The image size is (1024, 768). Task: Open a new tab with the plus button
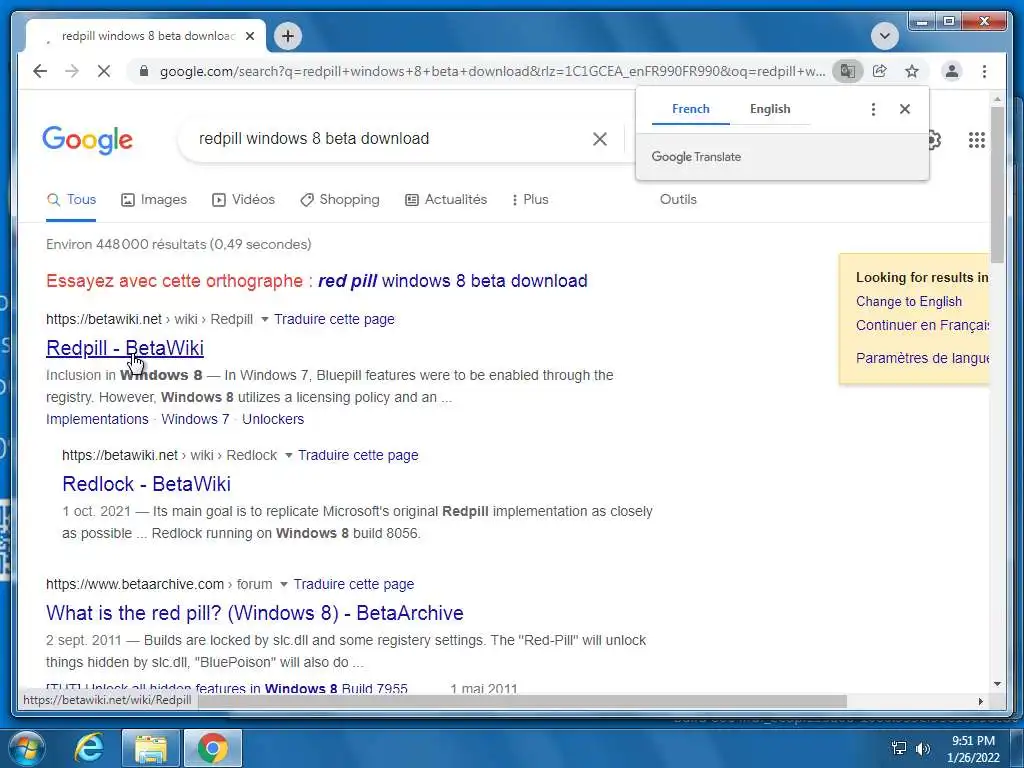click(288, 36)
